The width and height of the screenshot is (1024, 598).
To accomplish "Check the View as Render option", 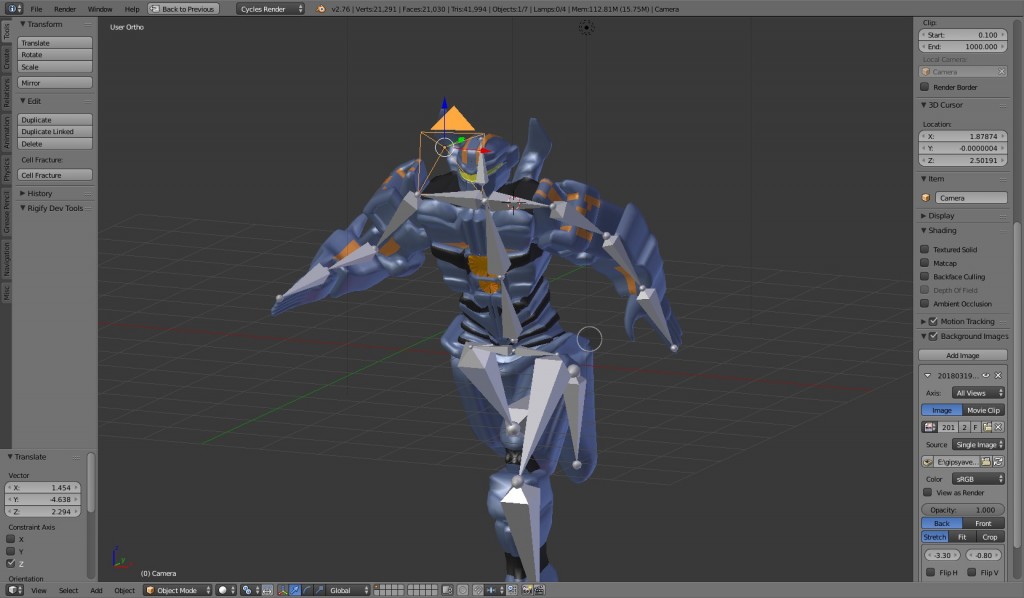I will [928, 492].
